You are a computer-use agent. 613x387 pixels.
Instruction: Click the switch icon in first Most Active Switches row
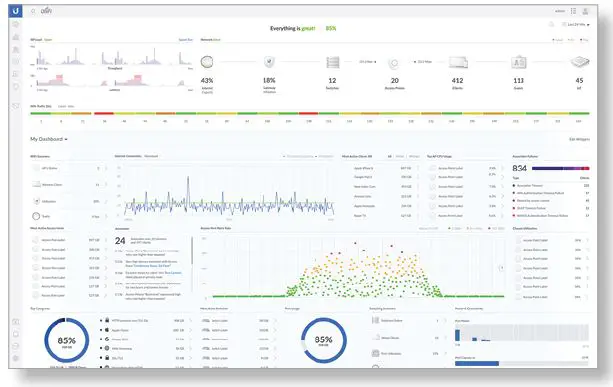(x=206, y=320)
